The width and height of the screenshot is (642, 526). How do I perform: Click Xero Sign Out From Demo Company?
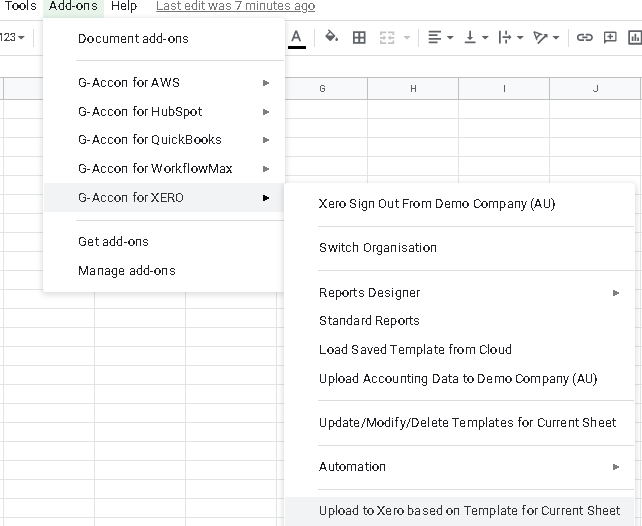459,203
